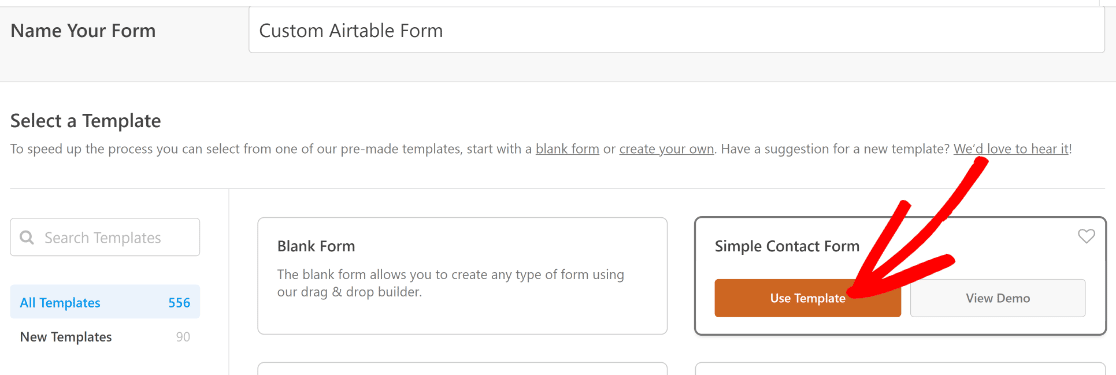Select the Simple Contact Form title
The width and height of the screenshot is (1116, 375).
click(787, 246)
